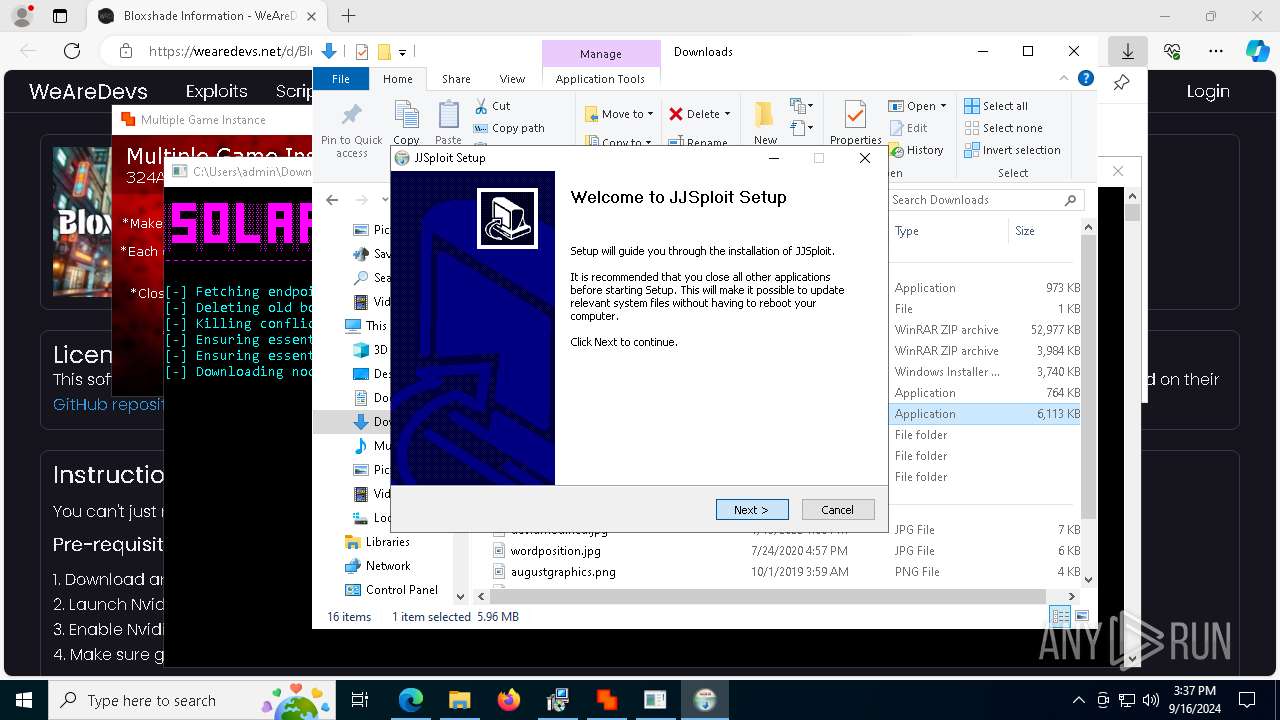The image size is (1280, 720).
Task: Click Next in JJSploit Setup
Action: point(752,510)
